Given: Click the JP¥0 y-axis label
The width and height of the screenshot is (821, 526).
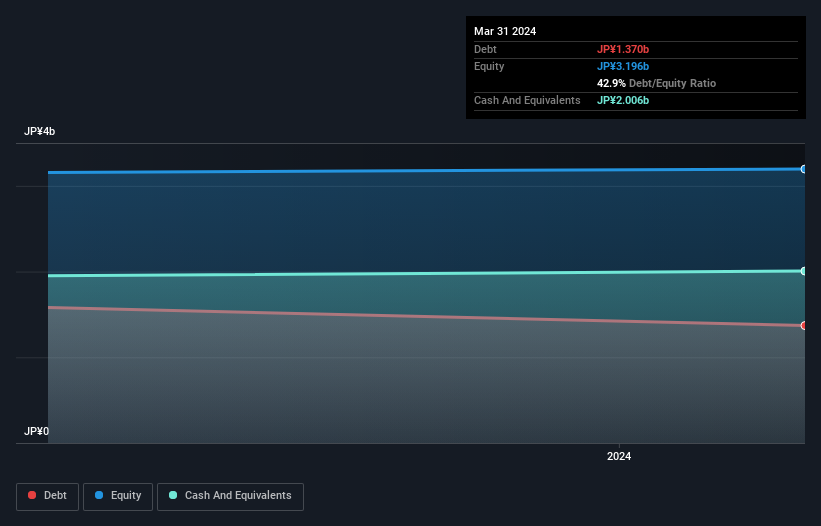Looking at the screenshot, I should coord(36,431).
